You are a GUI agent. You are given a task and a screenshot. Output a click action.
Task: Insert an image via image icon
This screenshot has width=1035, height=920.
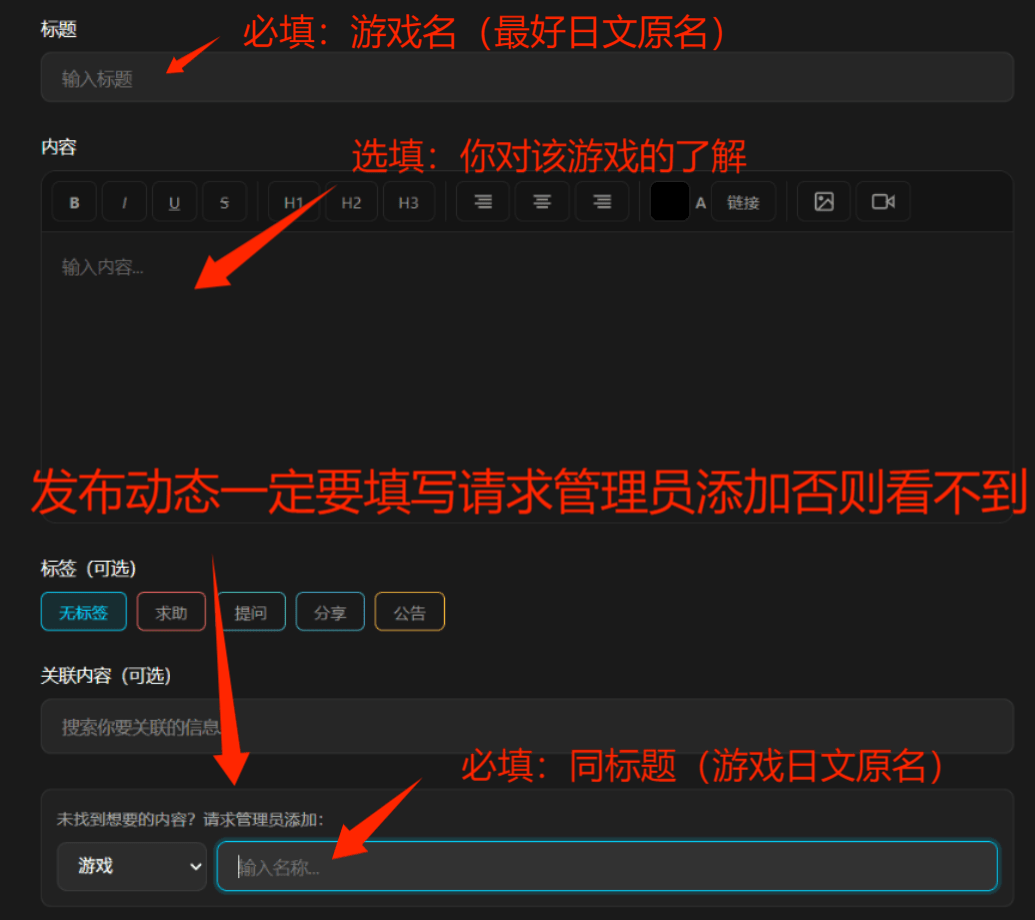tap(824, 202)
